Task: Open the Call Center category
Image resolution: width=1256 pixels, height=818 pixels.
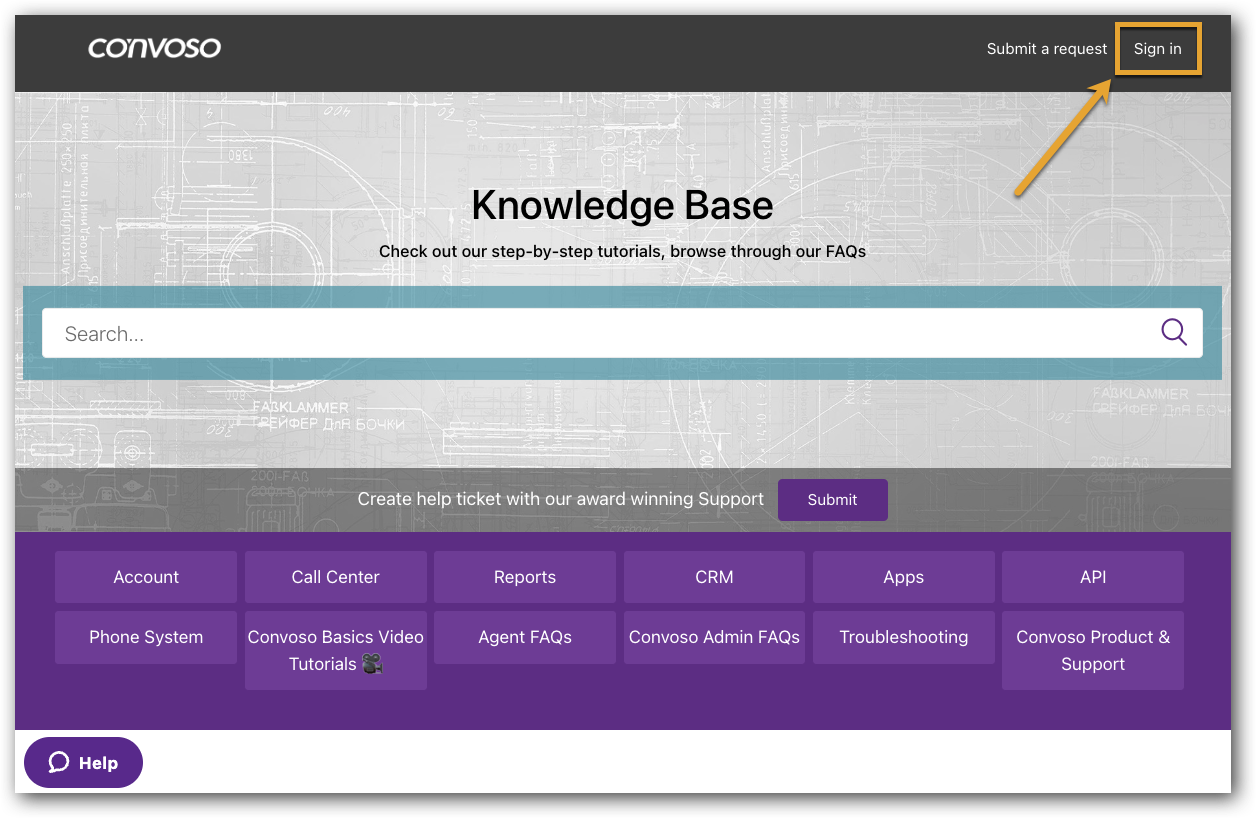Action: [x=336, y=577]
